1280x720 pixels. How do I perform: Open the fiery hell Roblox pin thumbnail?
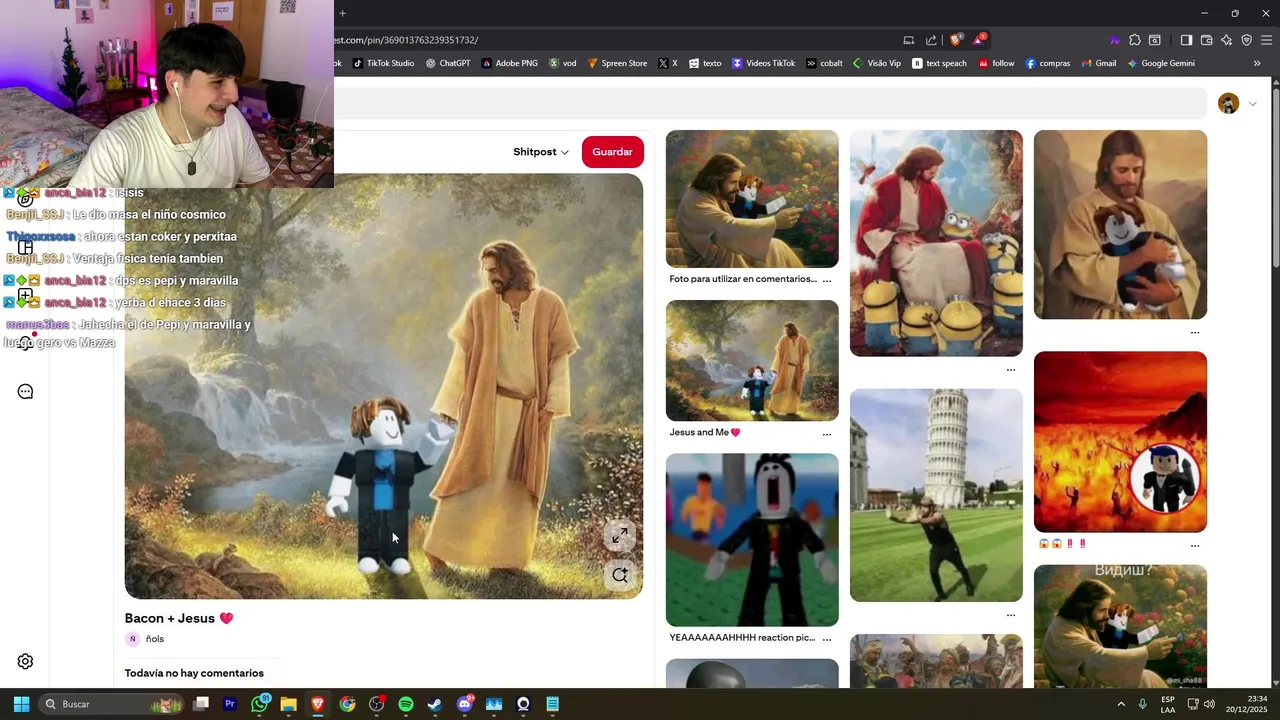click(x=1120, y=442)
